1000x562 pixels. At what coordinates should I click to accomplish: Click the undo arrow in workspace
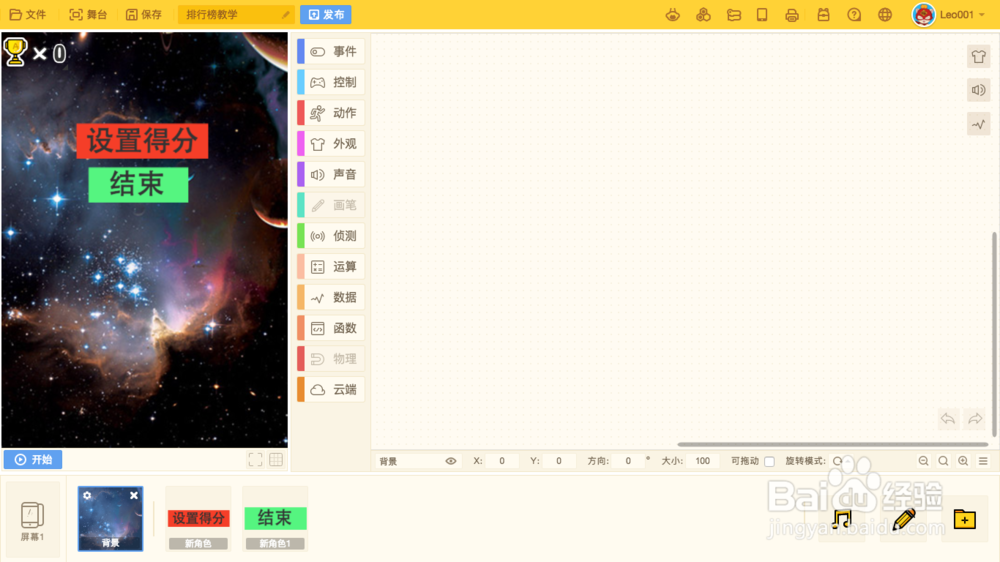(x=948, y=419)
